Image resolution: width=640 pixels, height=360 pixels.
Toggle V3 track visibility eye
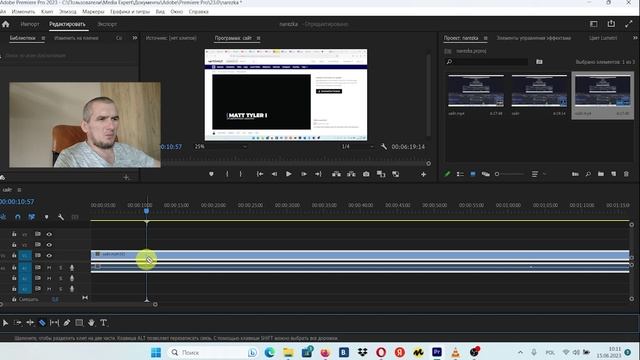tap(49, 234)
